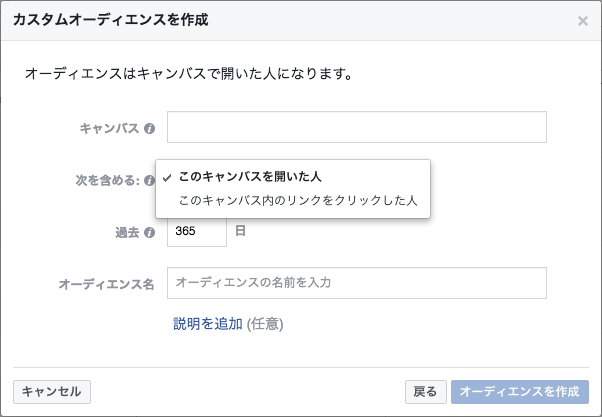Click the オーディエンス名 field label
Image resolution: width=602 pixels, height=417 pixels.
pyautogui.click(x=106, y=284)
